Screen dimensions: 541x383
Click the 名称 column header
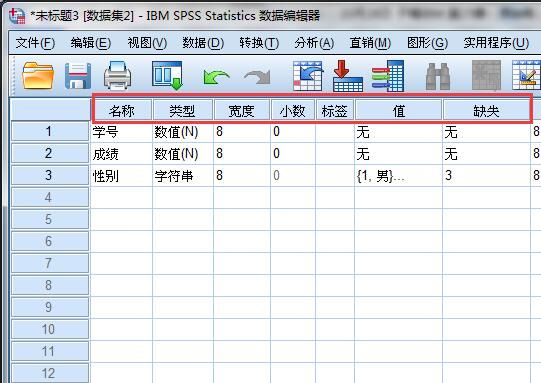[x=122, y=110]
